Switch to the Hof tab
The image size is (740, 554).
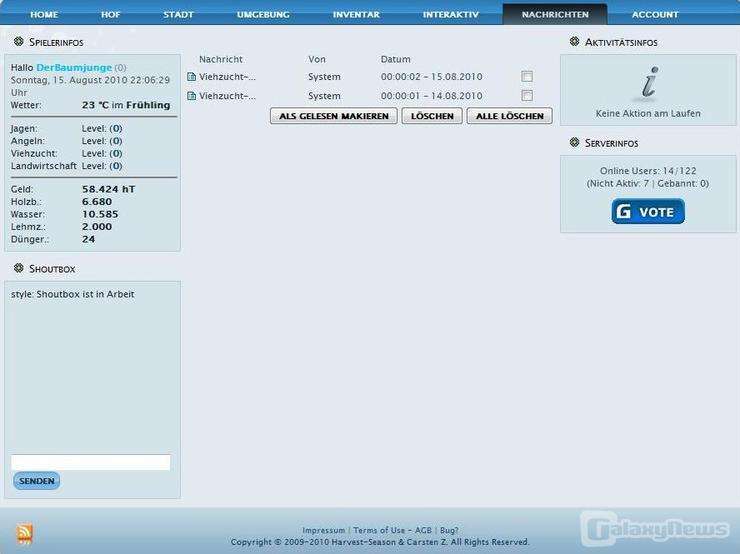point(111,15)
